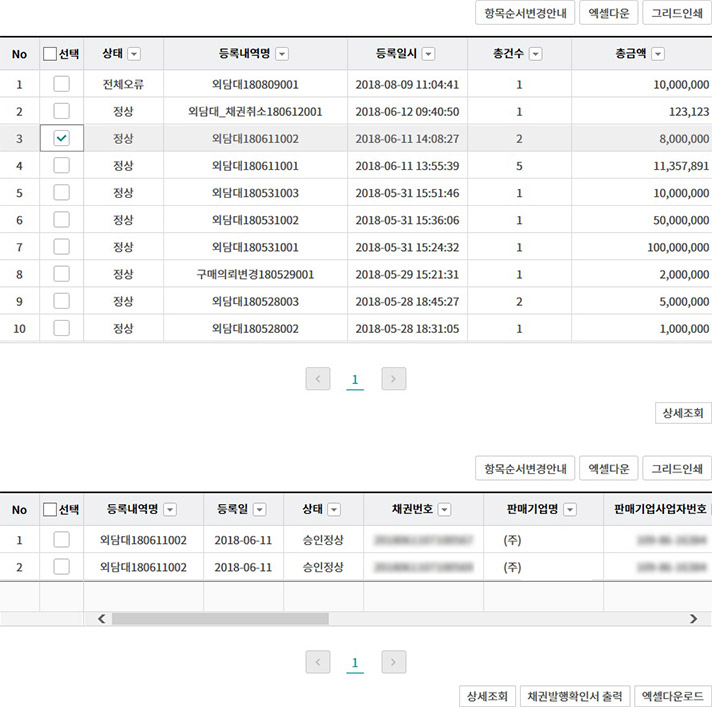Check the select-all box in upper grid header
712x707 pixels.
[x=50, y=54]
